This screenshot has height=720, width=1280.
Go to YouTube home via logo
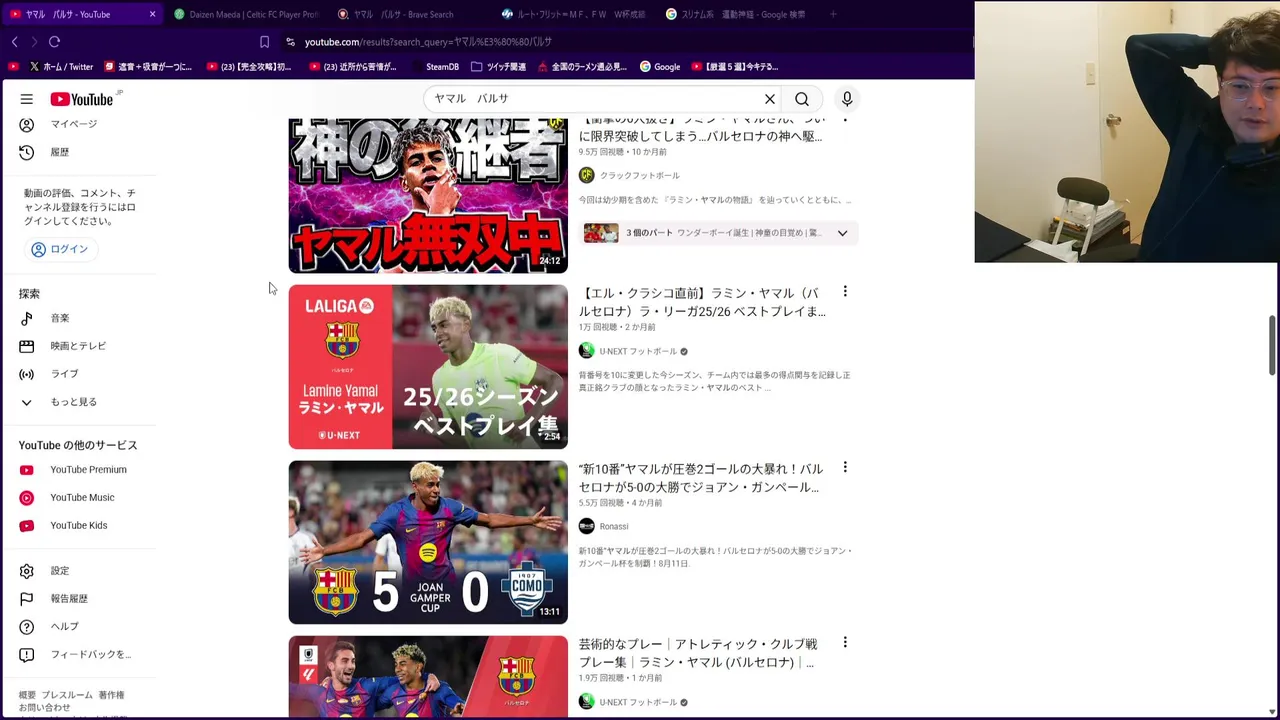[82, 99]
